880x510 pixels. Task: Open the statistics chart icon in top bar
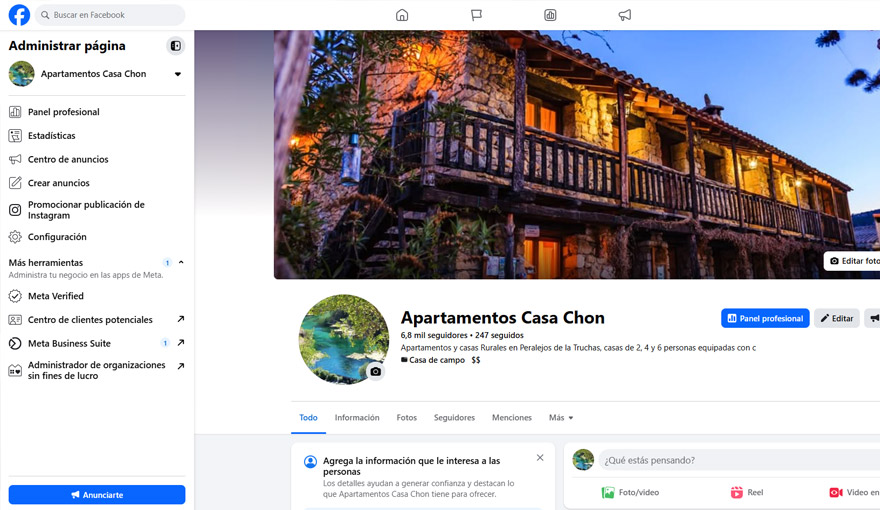pyautogui.click(x=550, y=15)
